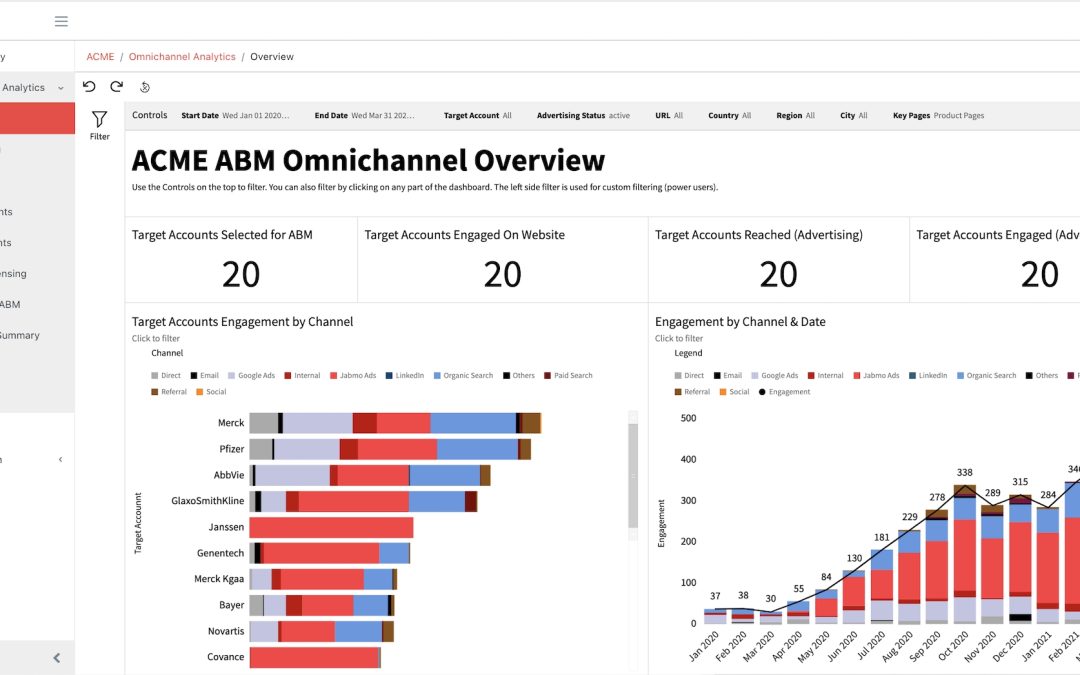1080x675 pixels.
Task: Open the sidebar item ending in 'ensing'
Action: coord(13,273)
